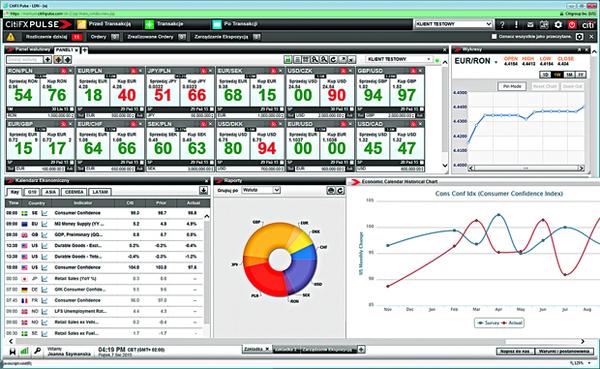Click the red power logout icon
Viewport: 600px width, 369px height.
pyautogui.click(x=572, y=24)
